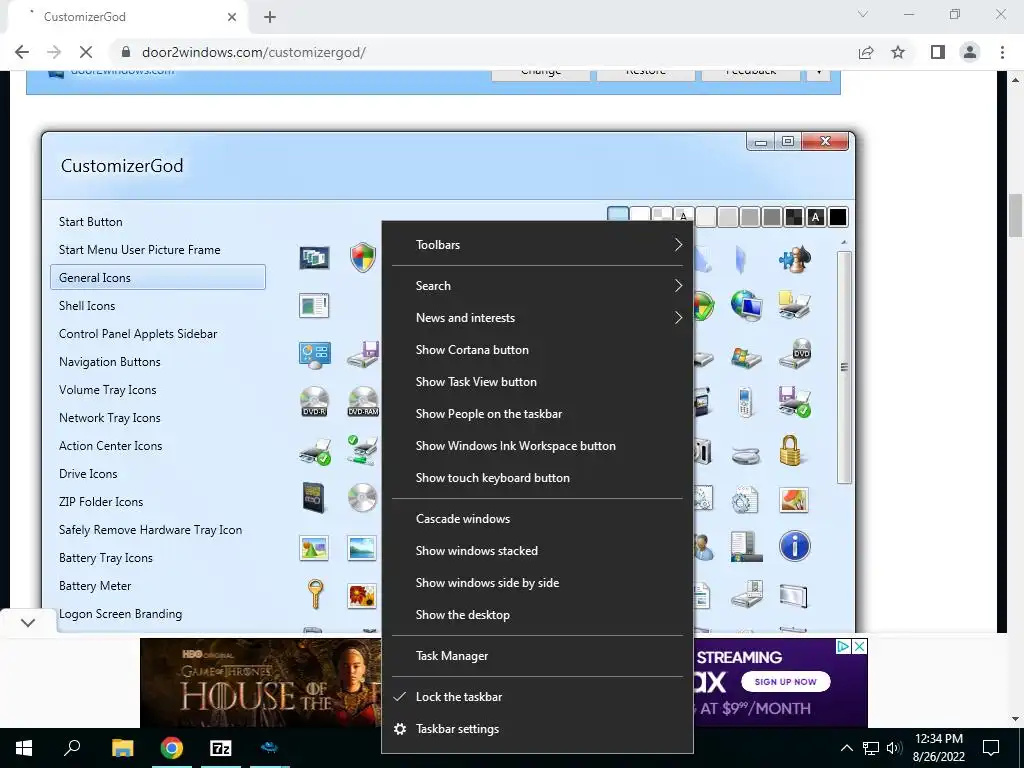Image resolution: width=1024 pixels, height=768 pixels.
Task: Bookmark this page with the star
Action: pos(898,52)
